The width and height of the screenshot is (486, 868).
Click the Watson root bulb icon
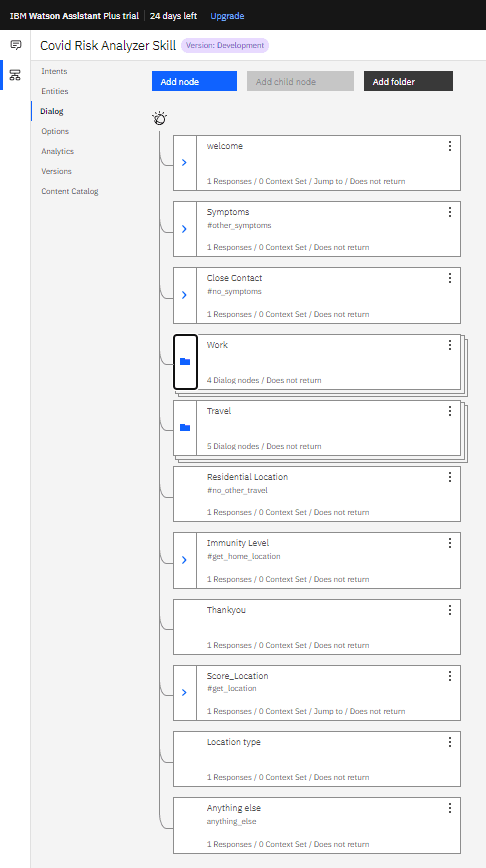tap(159, 118)
